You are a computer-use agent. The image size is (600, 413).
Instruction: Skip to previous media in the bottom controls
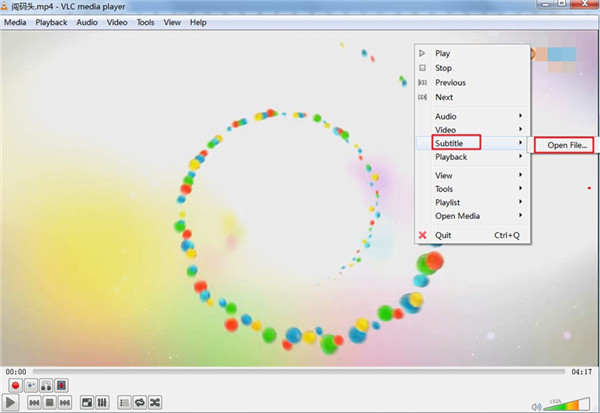[x=34, y=403]
